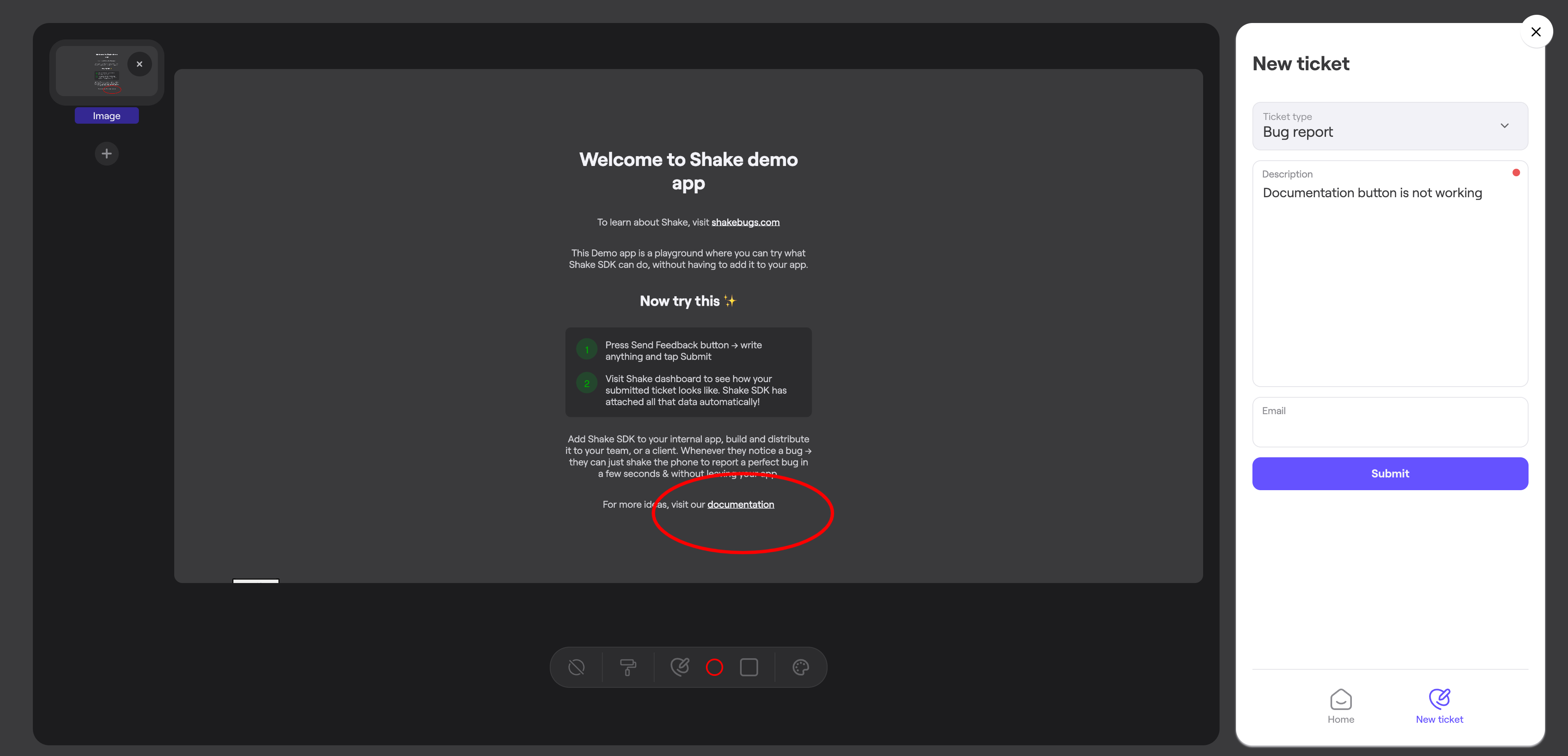Select the checkmark/tick tool
This screenshot has width=1568, height=756.
point(679,667)
